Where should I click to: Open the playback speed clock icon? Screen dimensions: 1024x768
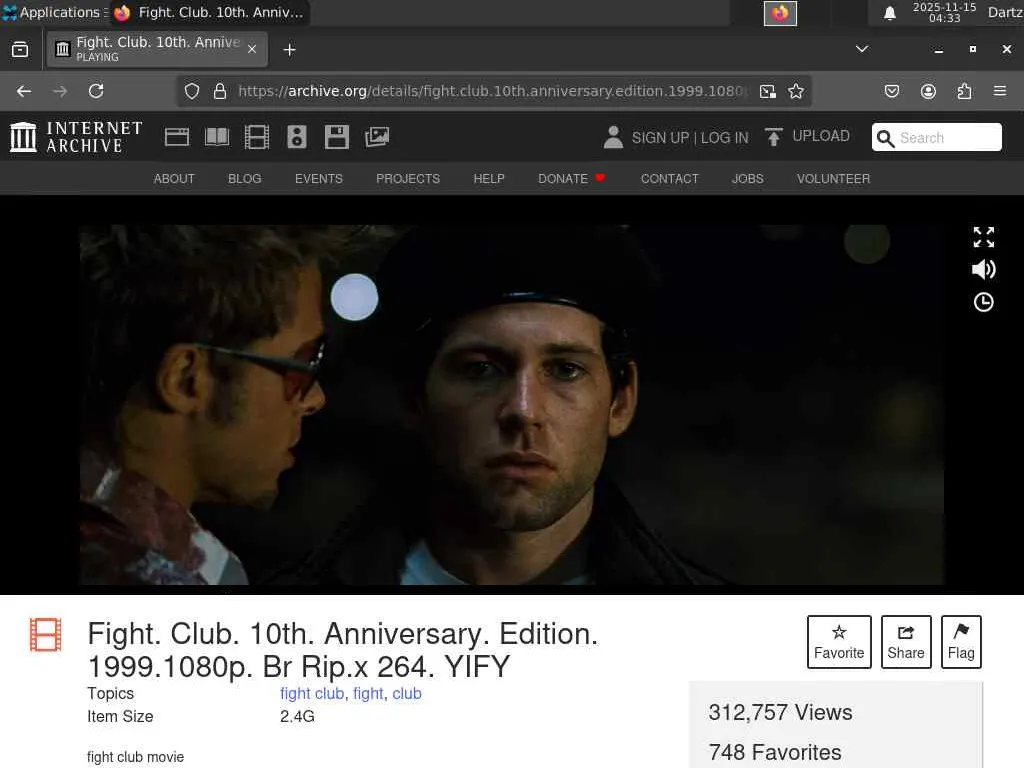tap(984, 302)
